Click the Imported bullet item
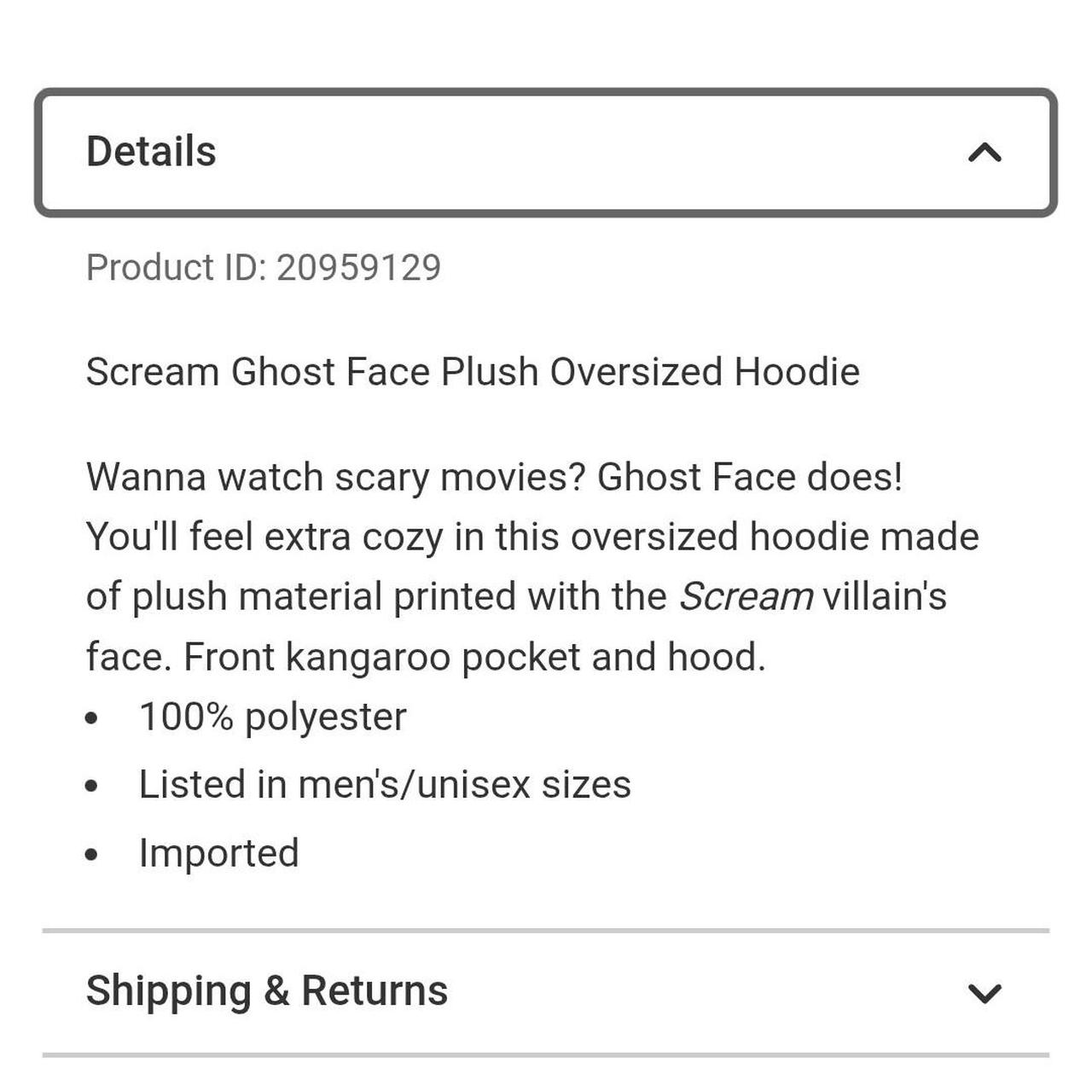Viewport: 1092px width, 1092px height. pos(219,851)
